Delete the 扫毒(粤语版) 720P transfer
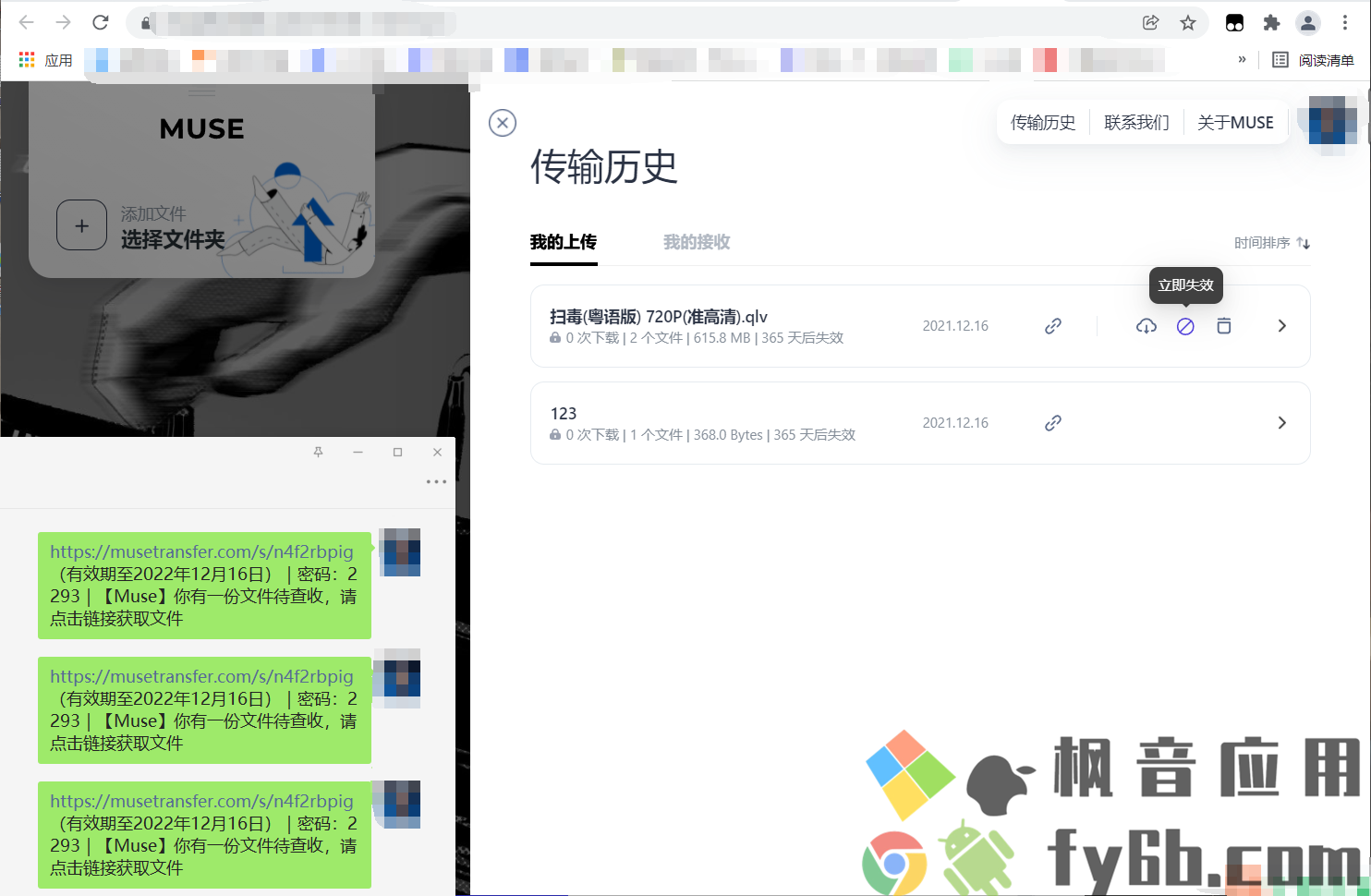 click(1224, 326)
